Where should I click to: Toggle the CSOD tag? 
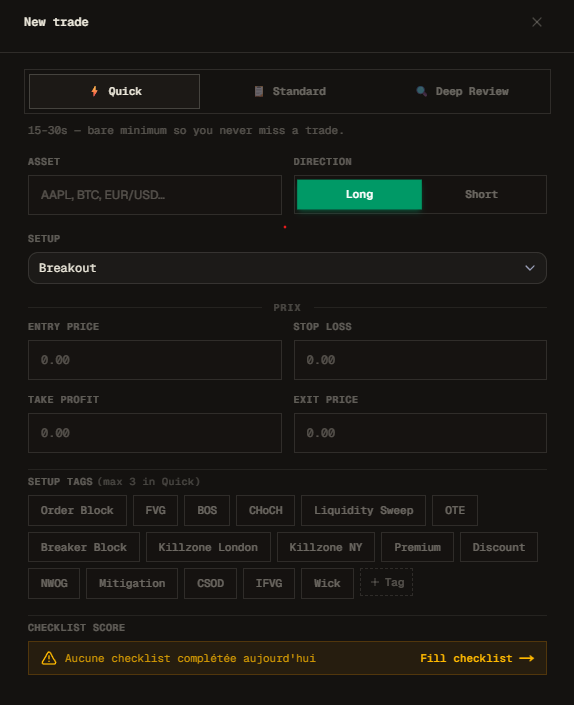[210, 583]
